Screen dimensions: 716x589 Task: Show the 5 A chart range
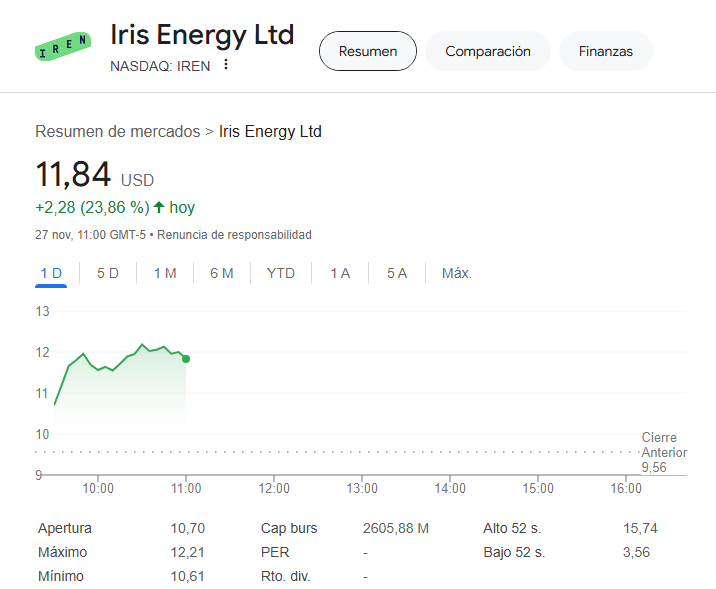click(397, 273)
